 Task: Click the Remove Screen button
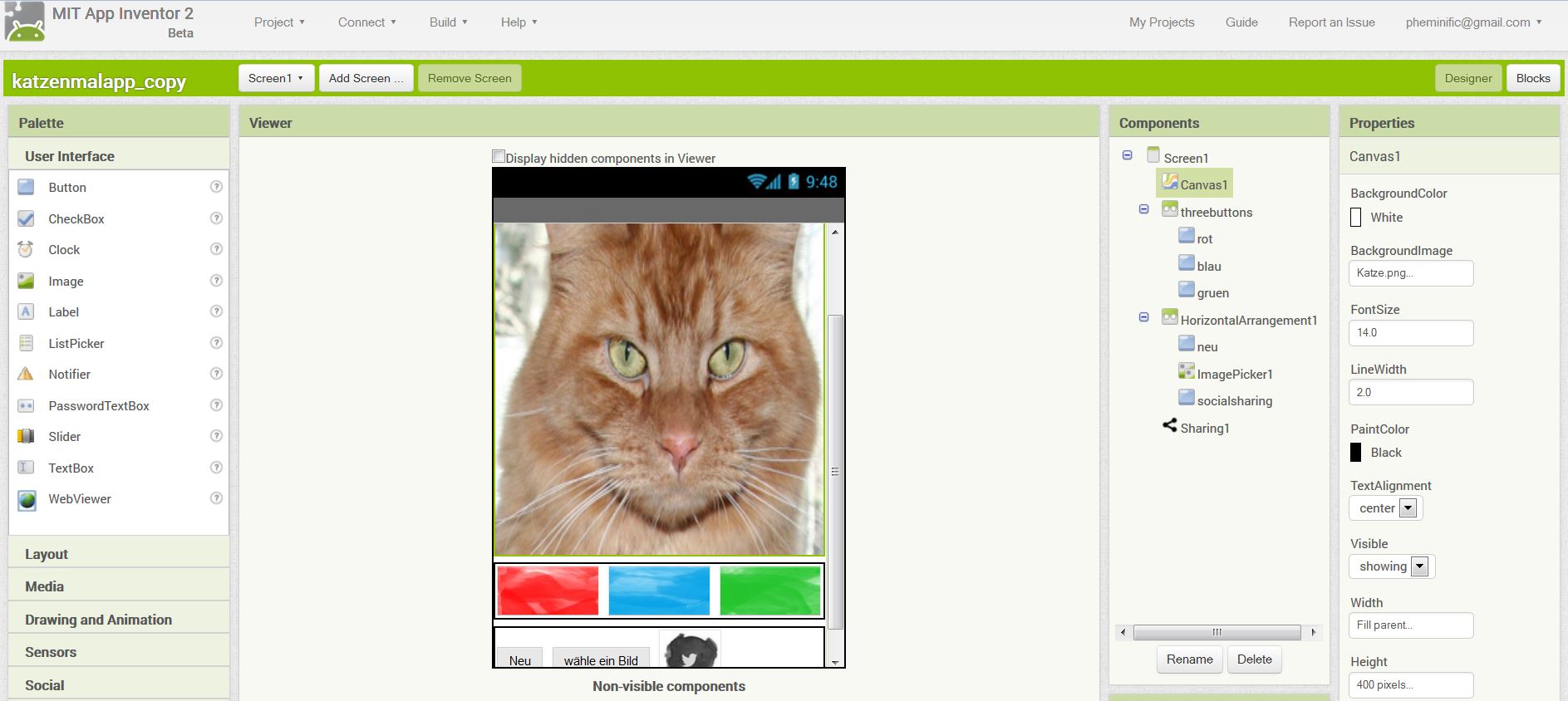(469, 78)
